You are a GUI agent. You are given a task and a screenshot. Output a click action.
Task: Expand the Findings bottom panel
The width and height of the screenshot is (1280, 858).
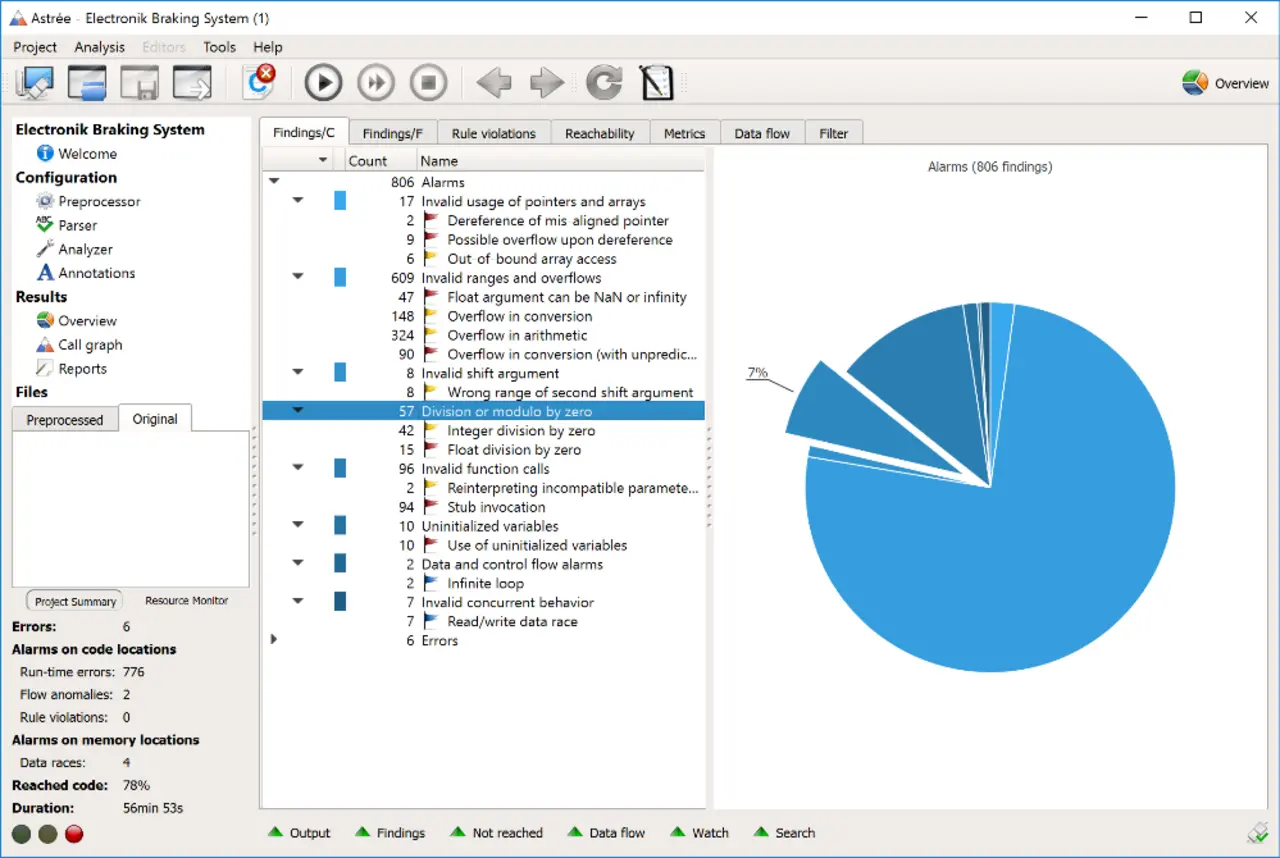389,833
